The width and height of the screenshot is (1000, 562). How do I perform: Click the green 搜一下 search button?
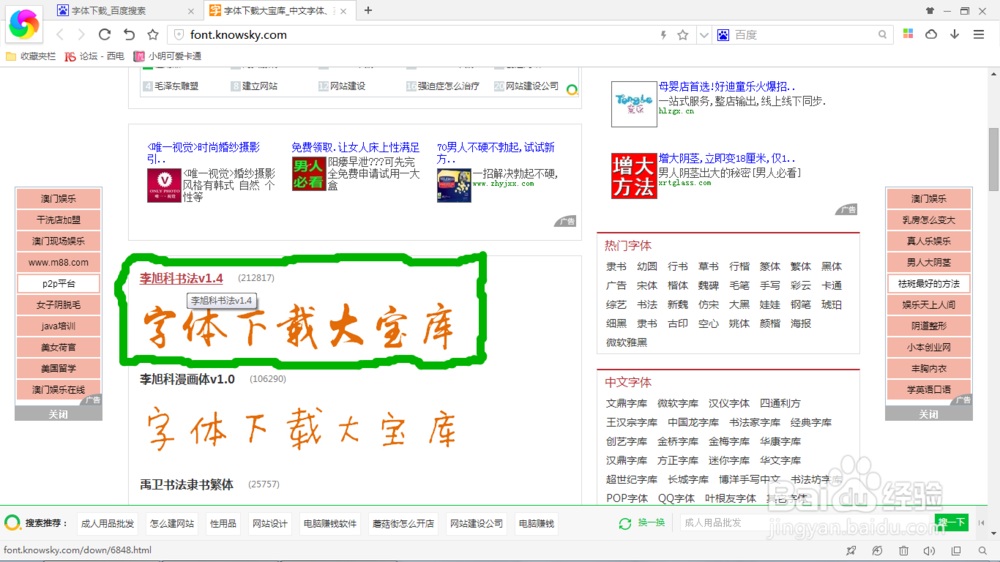[951, 522]
